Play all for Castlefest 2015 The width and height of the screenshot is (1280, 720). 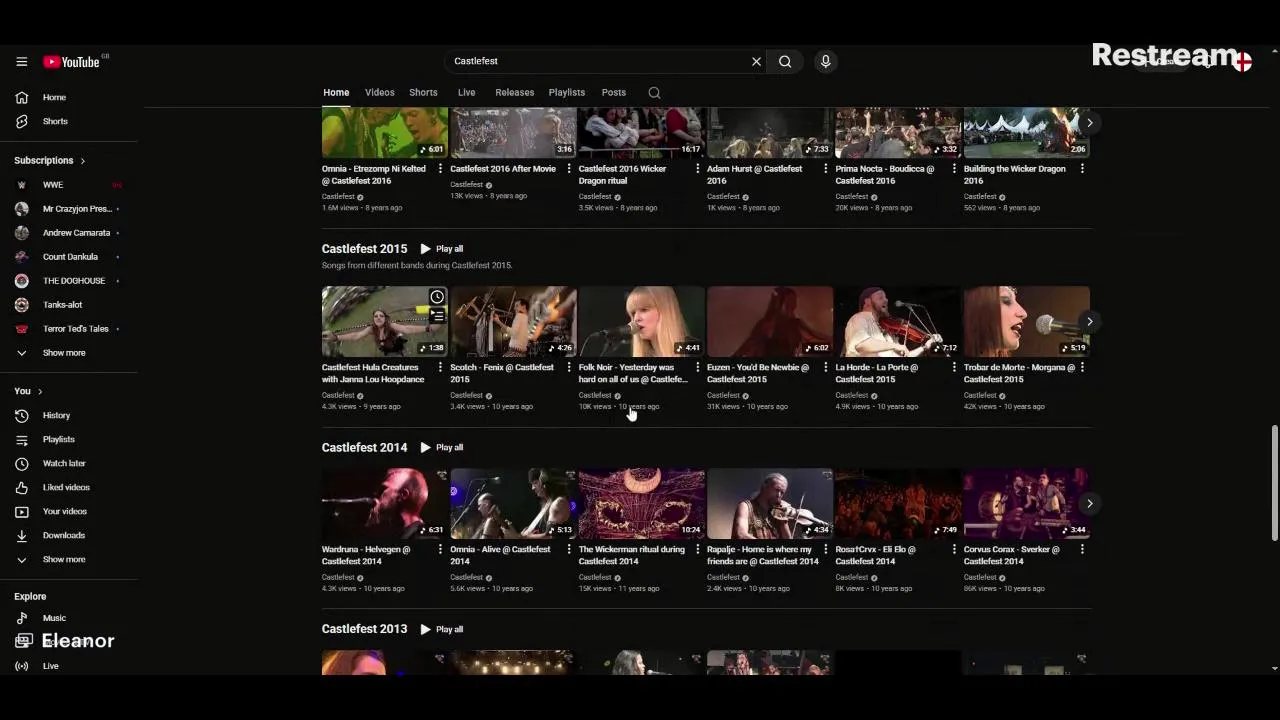(x=442, y=248)
